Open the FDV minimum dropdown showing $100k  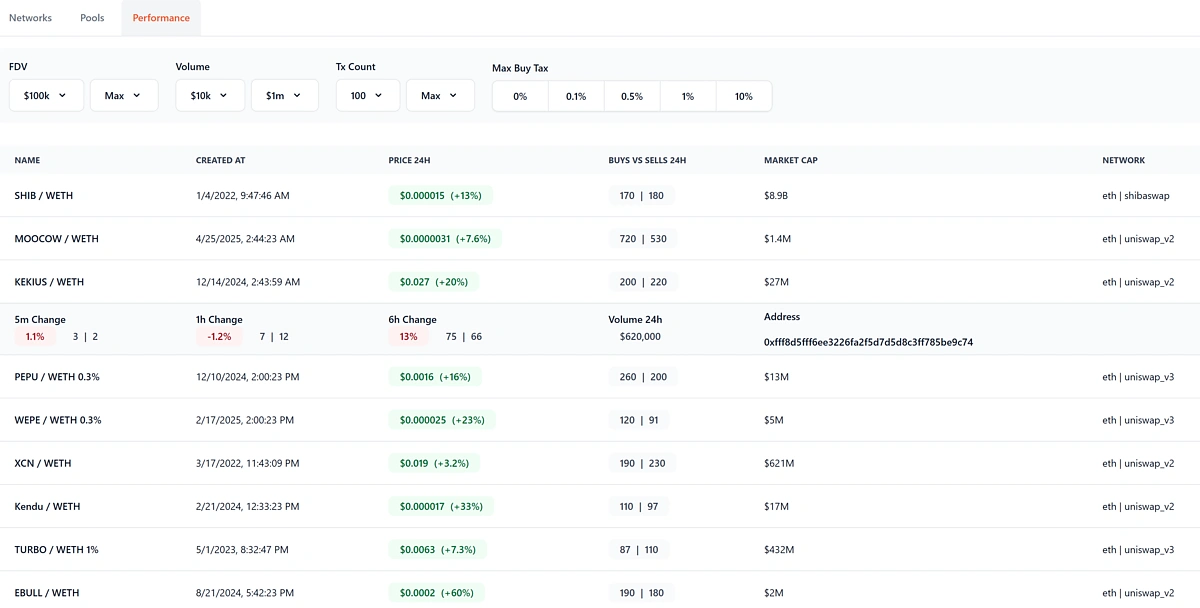pyautogui.click(x=45, y=95)
